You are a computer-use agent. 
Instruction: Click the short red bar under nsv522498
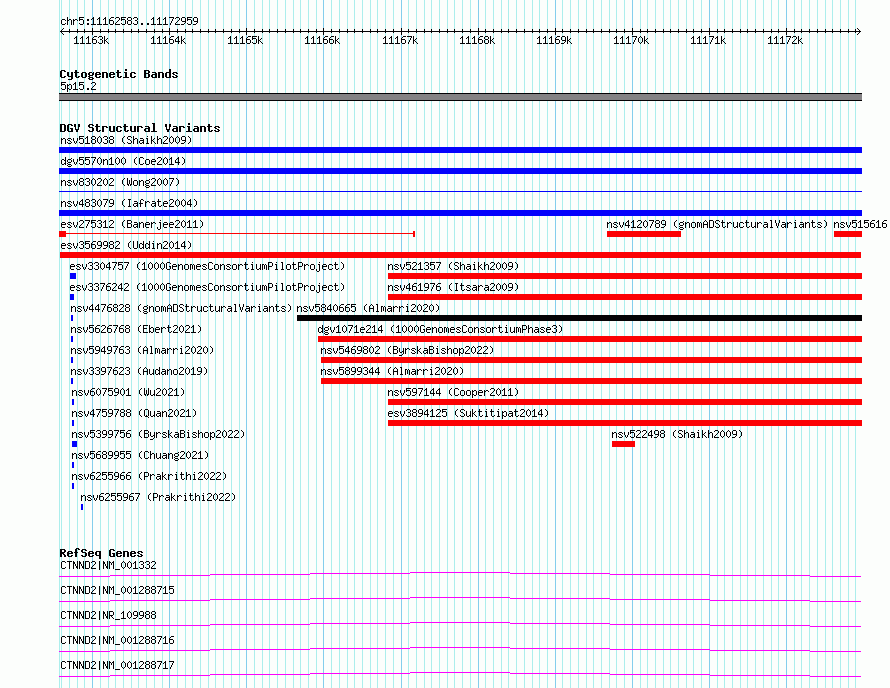point(623,444)
